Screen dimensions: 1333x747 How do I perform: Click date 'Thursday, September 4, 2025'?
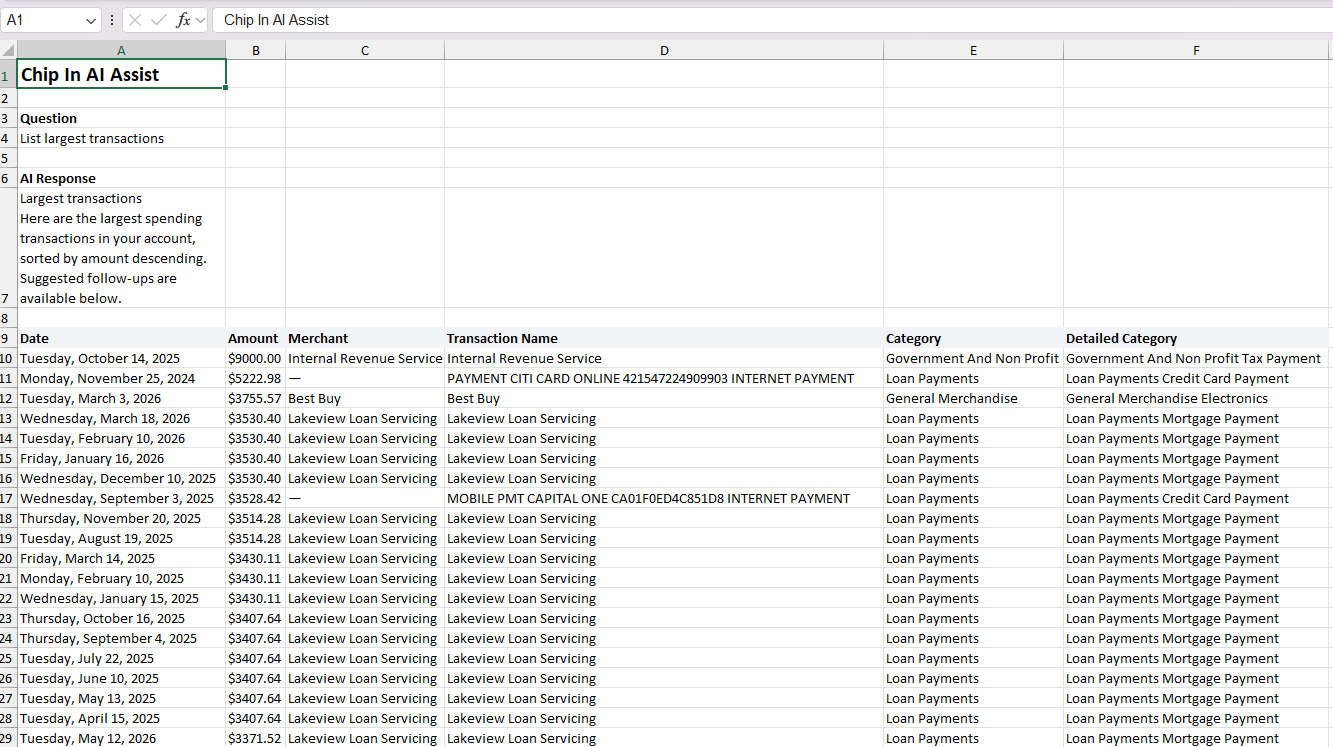(121, 638)
